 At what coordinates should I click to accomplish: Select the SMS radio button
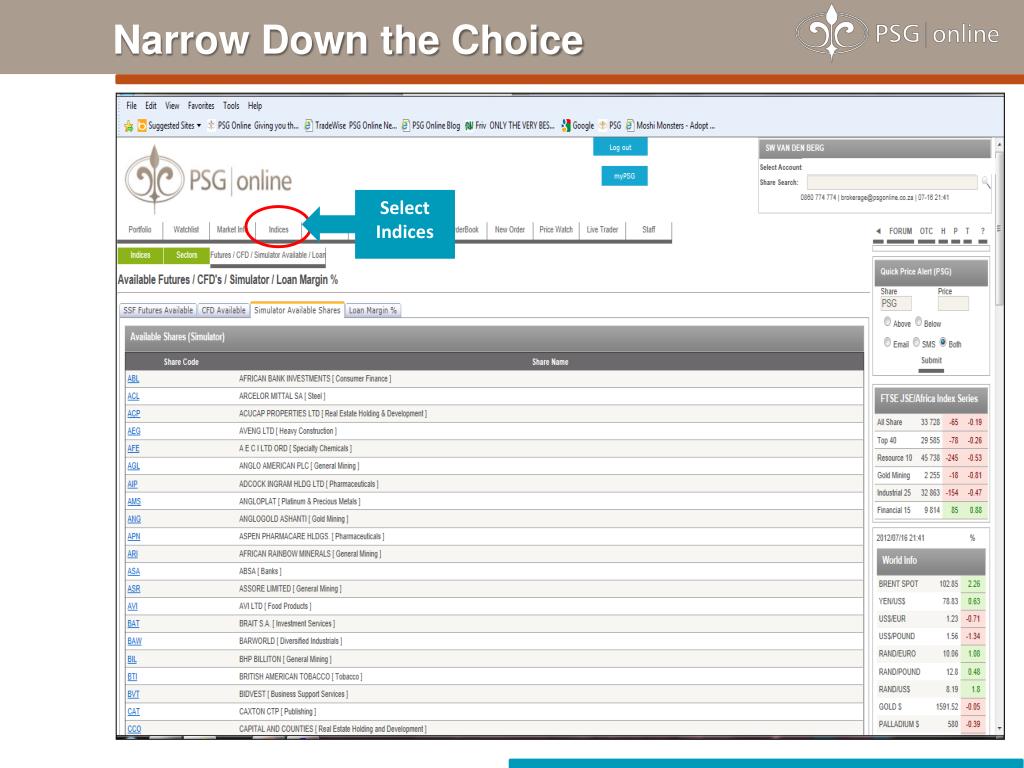pyautogui.click(x=916, y=343)
